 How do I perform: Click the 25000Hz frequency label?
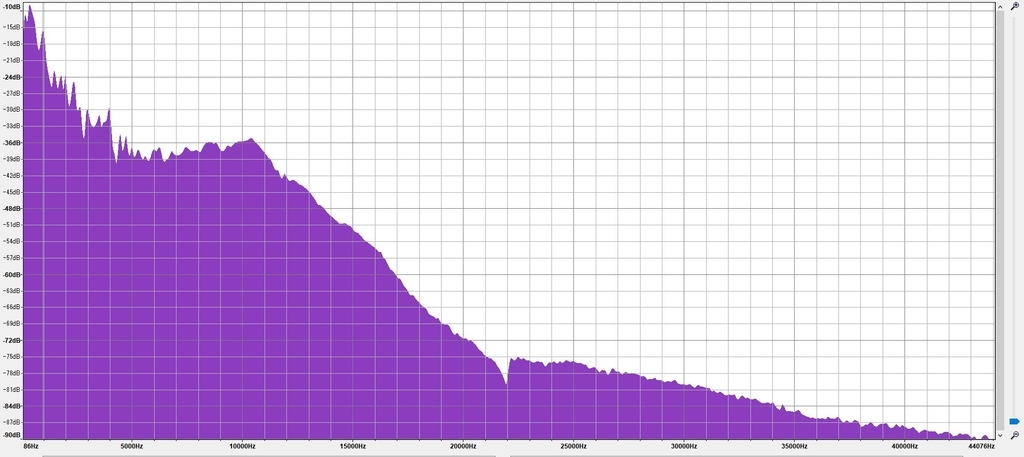pyautogui.click(x=573, y=446)
